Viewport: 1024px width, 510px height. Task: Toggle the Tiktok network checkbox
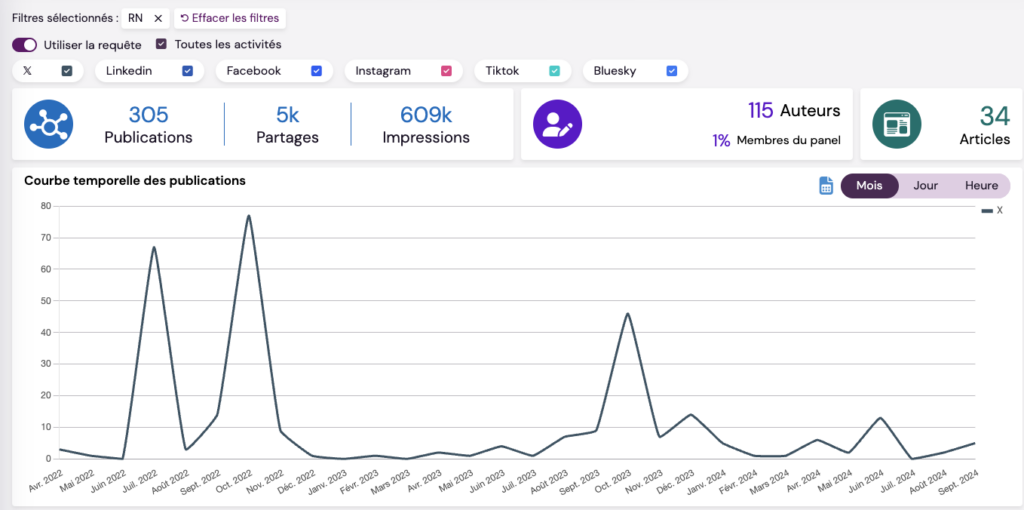554,71
